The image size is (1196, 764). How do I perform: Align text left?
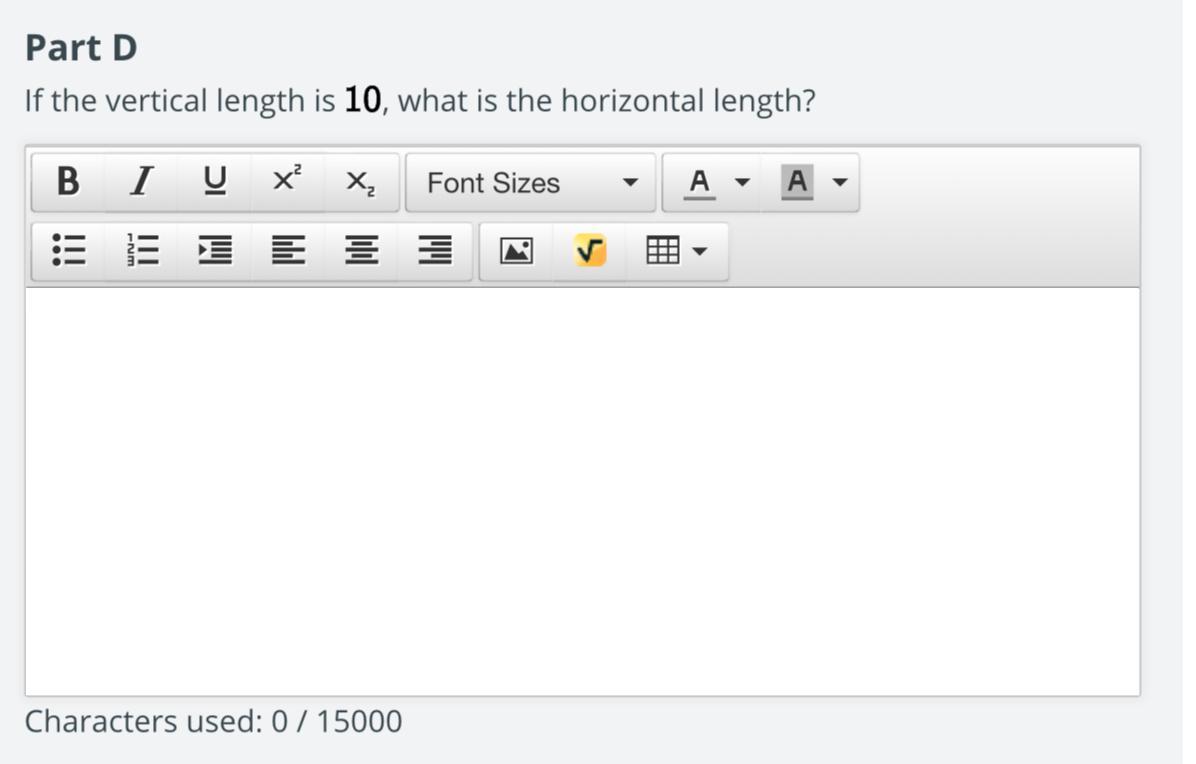[x=288, y=251]
